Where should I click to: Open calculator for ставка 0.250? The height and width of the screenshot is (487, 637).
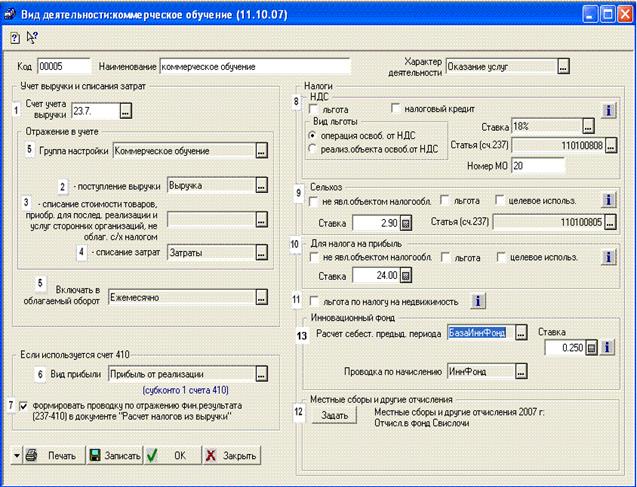[x=592, y=348]
